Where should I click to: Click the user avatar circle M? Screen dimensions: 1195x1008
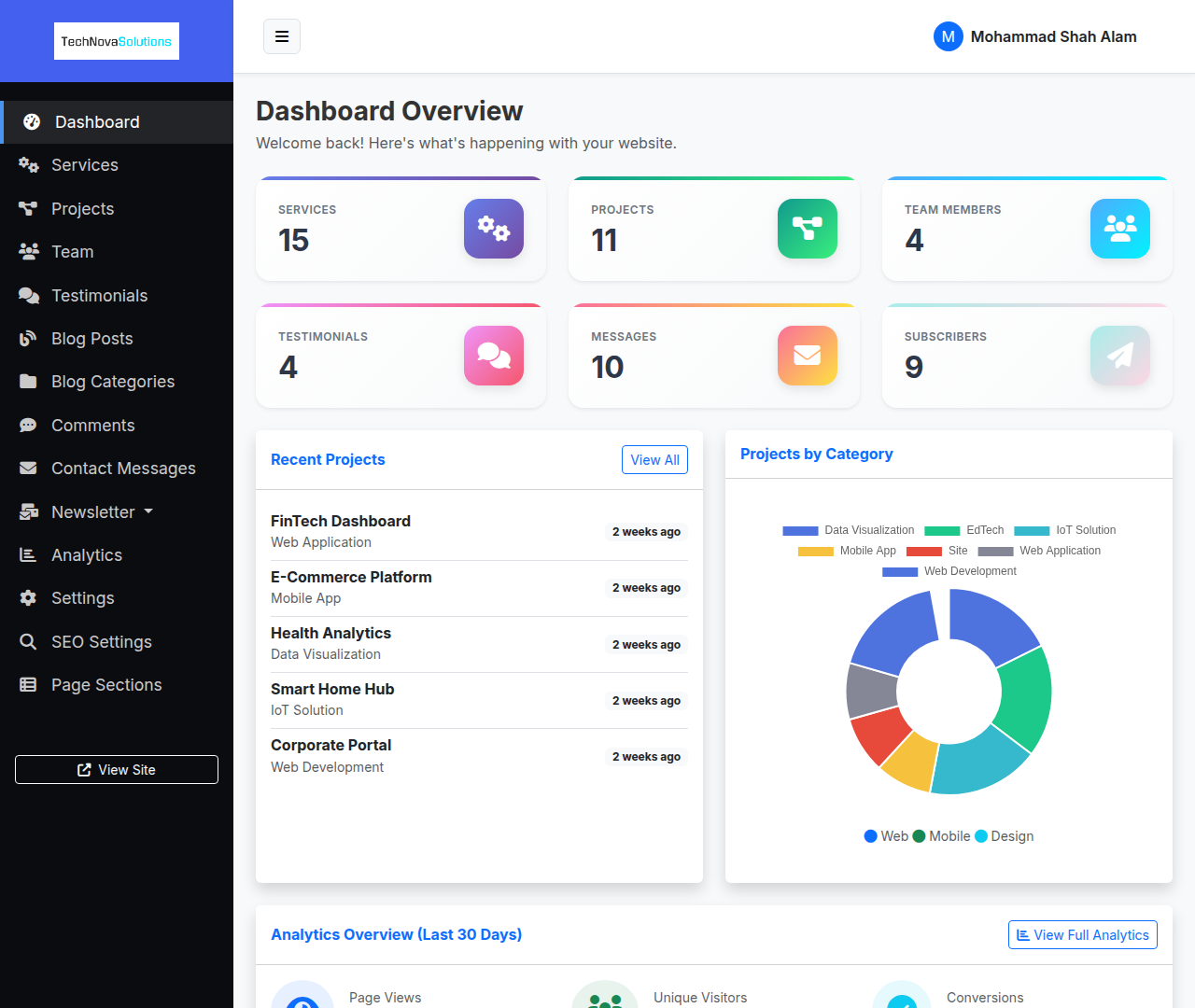948,36
